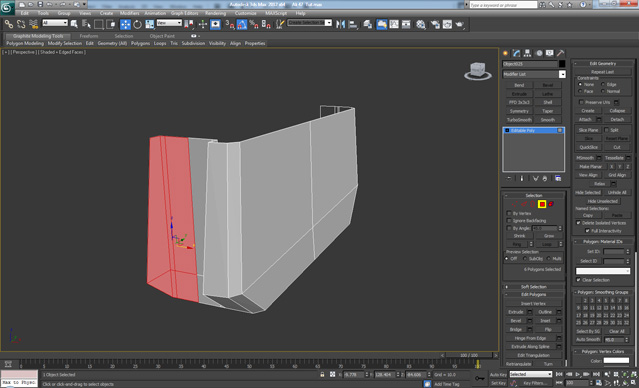Open the selection filter All dropdown
Screen dimensions: 639x388
click(55, 23)
